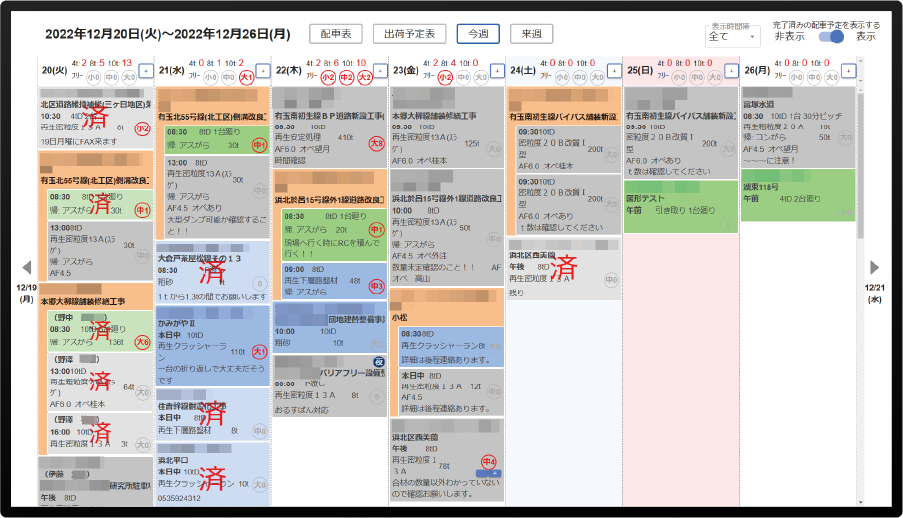Add an entry on Sunday the 25th
Screen dimensions: 903x518
tap(730, 71)
